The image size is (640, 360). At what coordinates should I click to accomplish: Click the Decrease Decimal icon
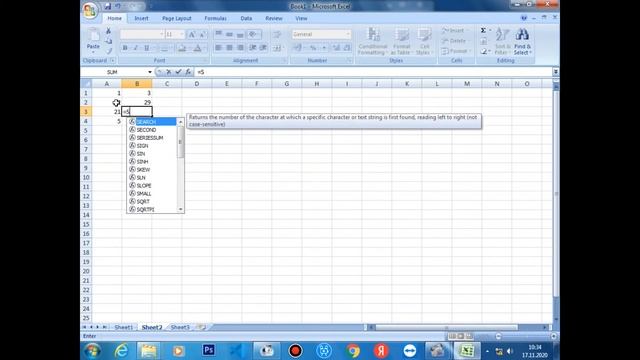(347, 48)
